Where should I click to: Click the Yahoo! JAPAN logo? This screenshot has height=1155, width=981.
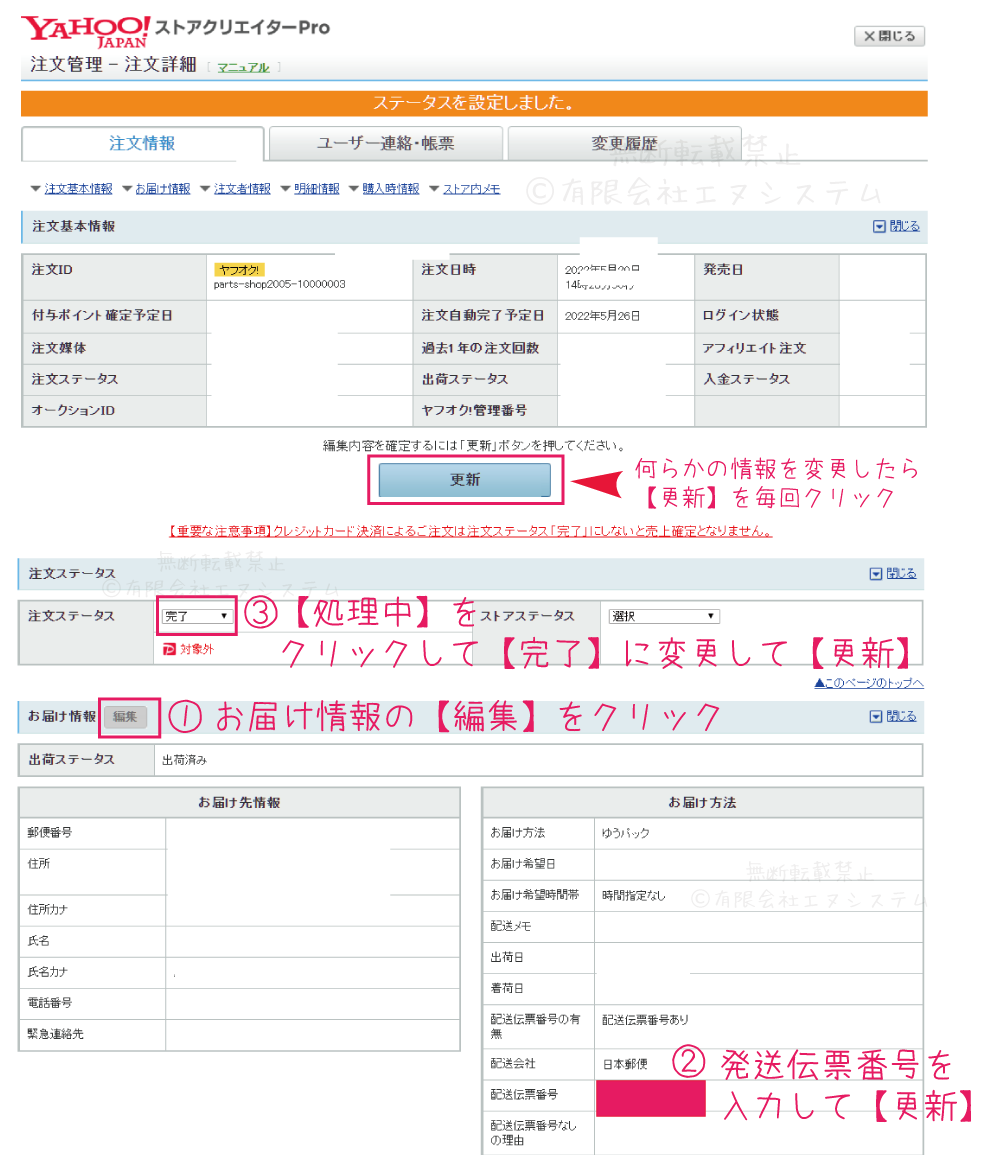(x=85, y=32)
